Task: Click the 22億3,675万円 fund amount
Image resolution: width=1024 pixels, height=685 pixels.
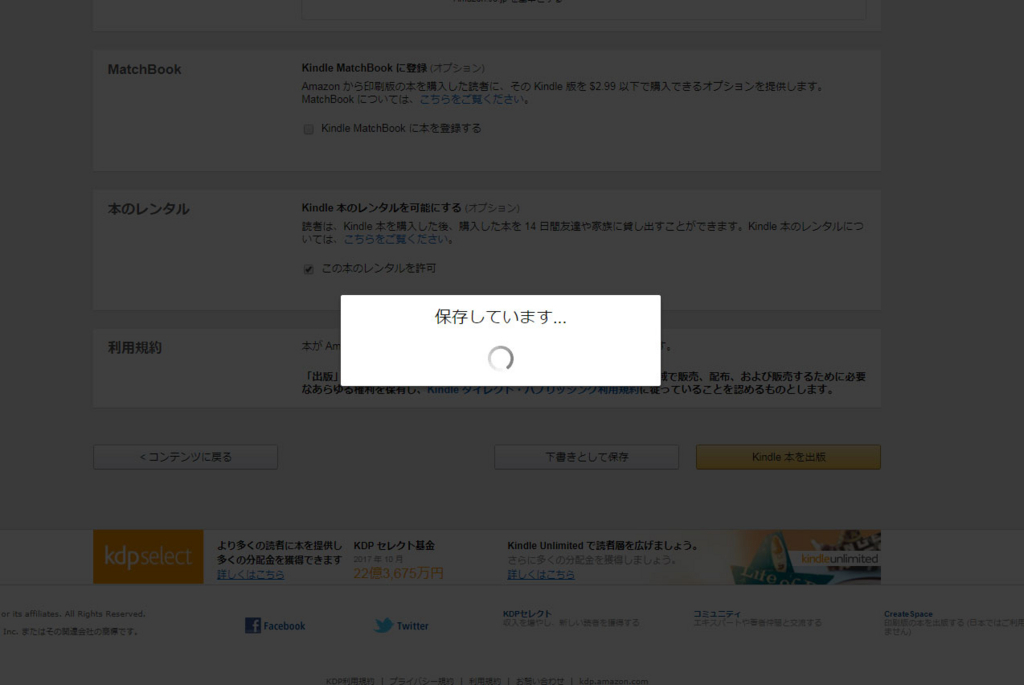Action: click(398, 573)
